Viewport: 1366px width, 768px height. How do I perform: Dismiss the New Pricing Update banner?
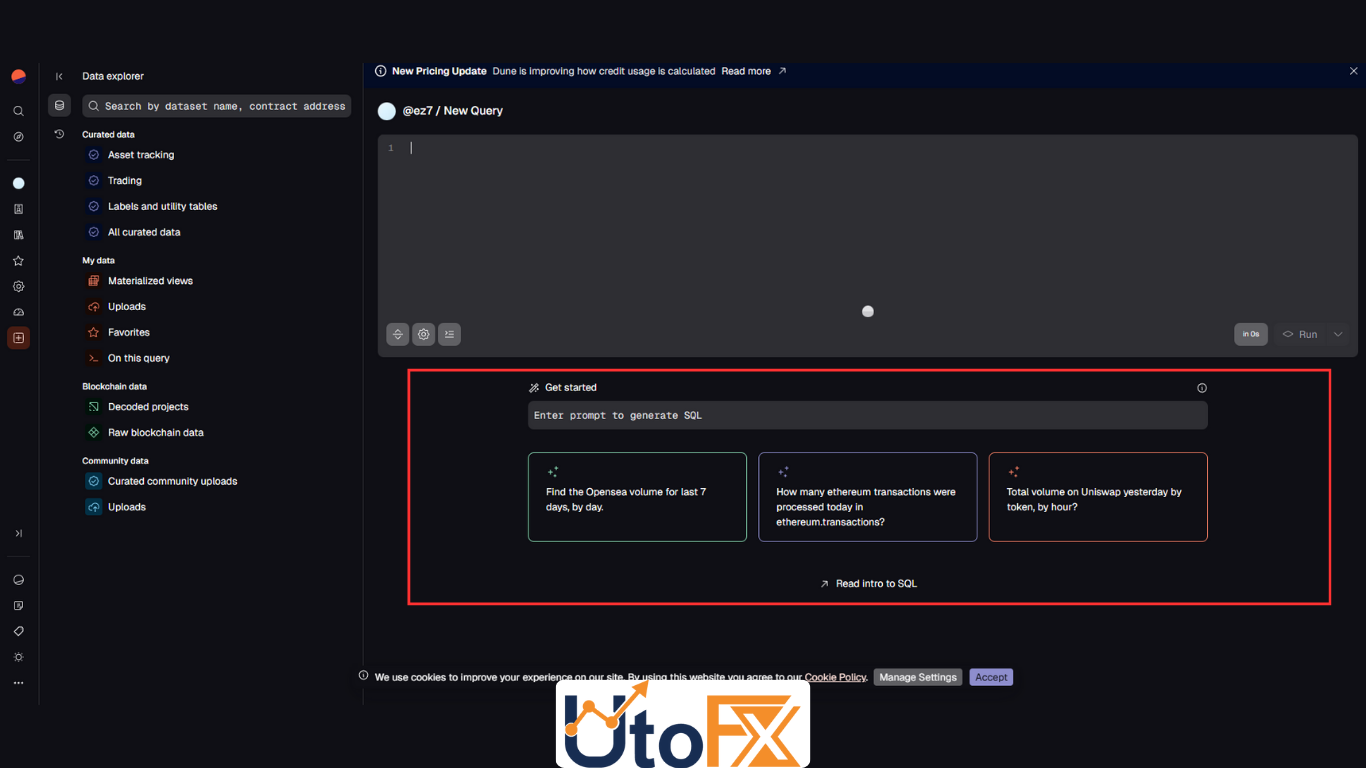[x=1354, y=71]
